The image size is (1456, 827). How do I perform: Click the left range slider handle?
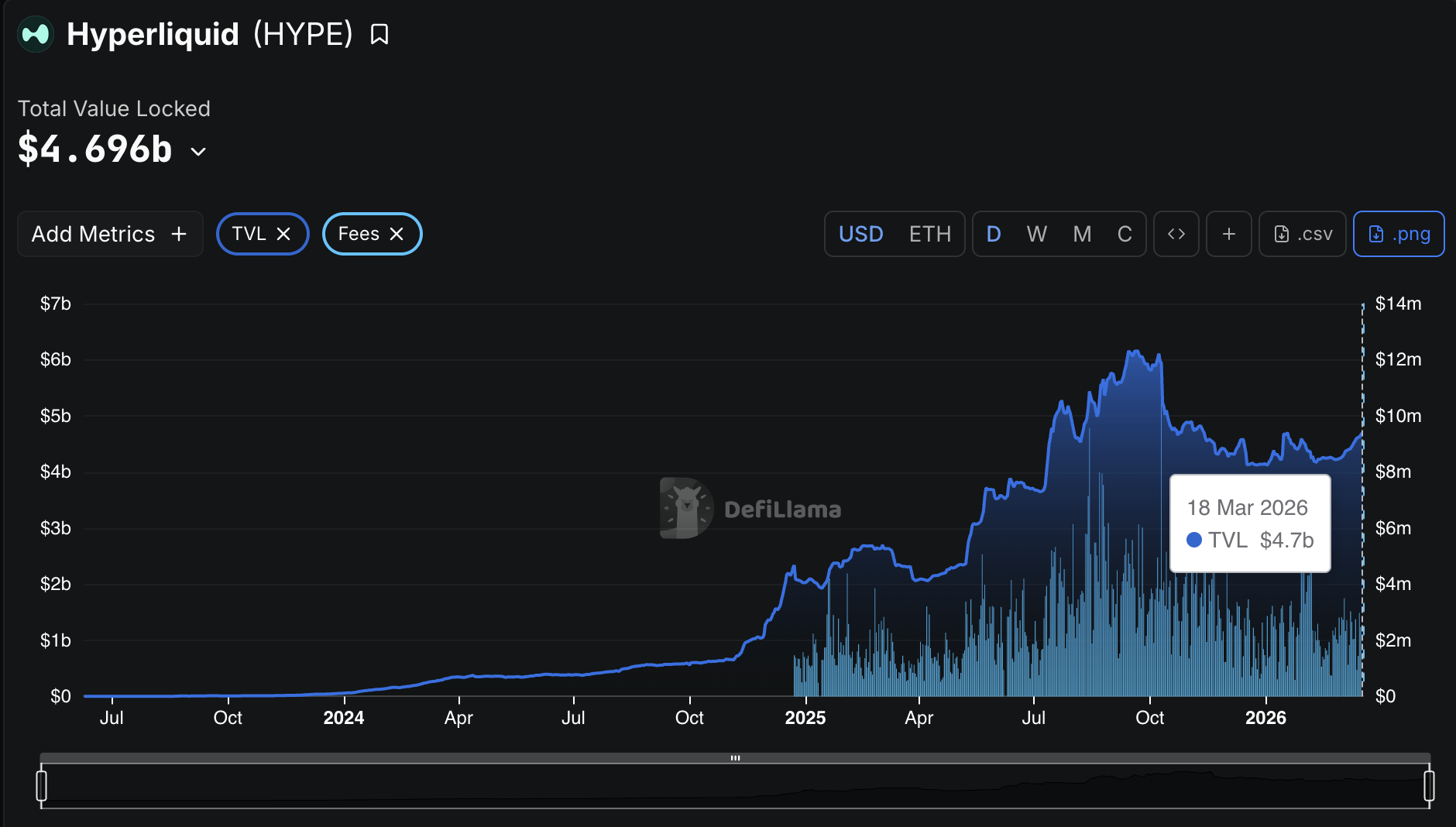pyautogui.click(x=42, y=785)
